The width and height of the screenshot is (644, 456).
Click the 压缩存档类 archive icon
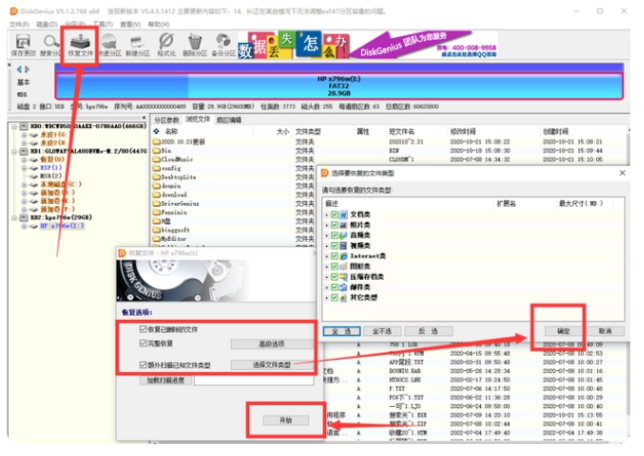coord(343,277)
